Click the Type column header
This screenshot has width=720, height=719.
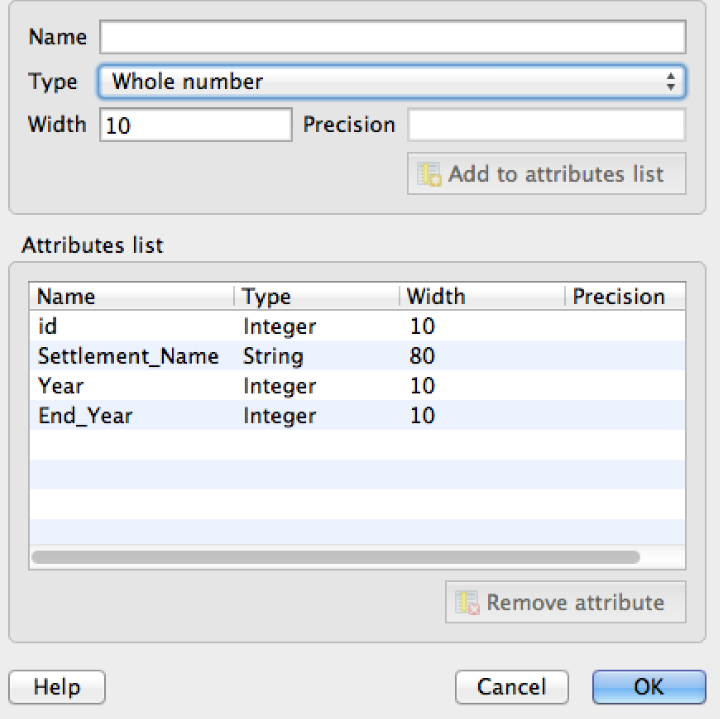[317, 296]
